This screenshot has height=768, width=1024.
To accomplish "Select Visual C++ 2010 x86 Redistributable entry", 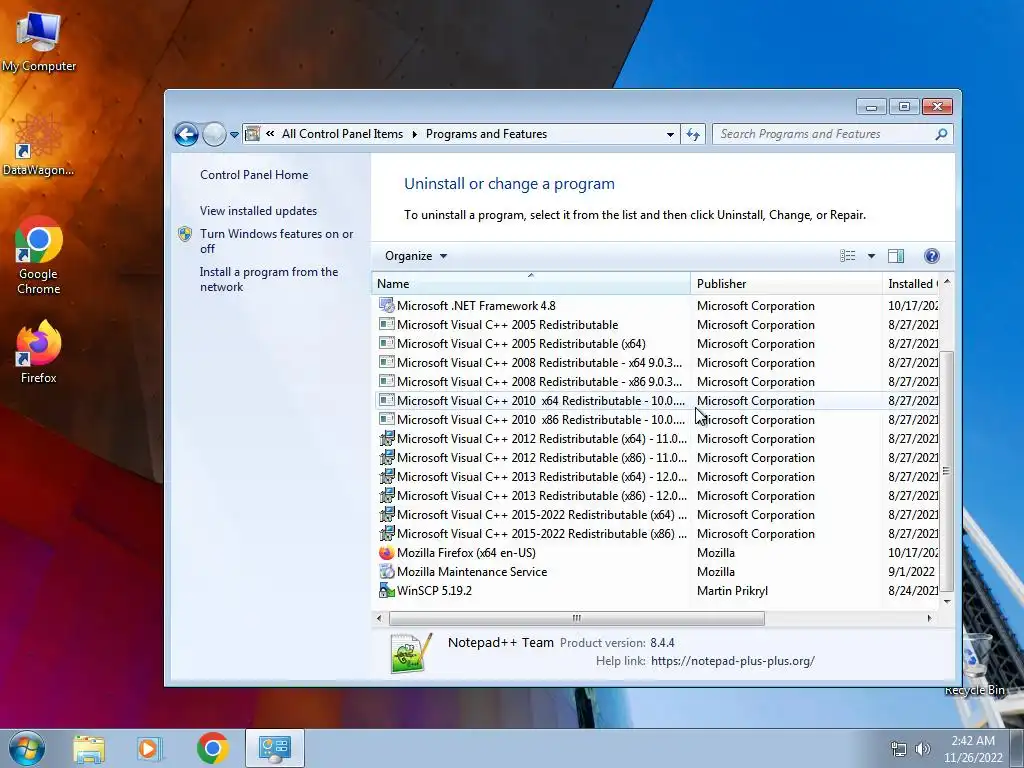I will click(x=541, y=419).
